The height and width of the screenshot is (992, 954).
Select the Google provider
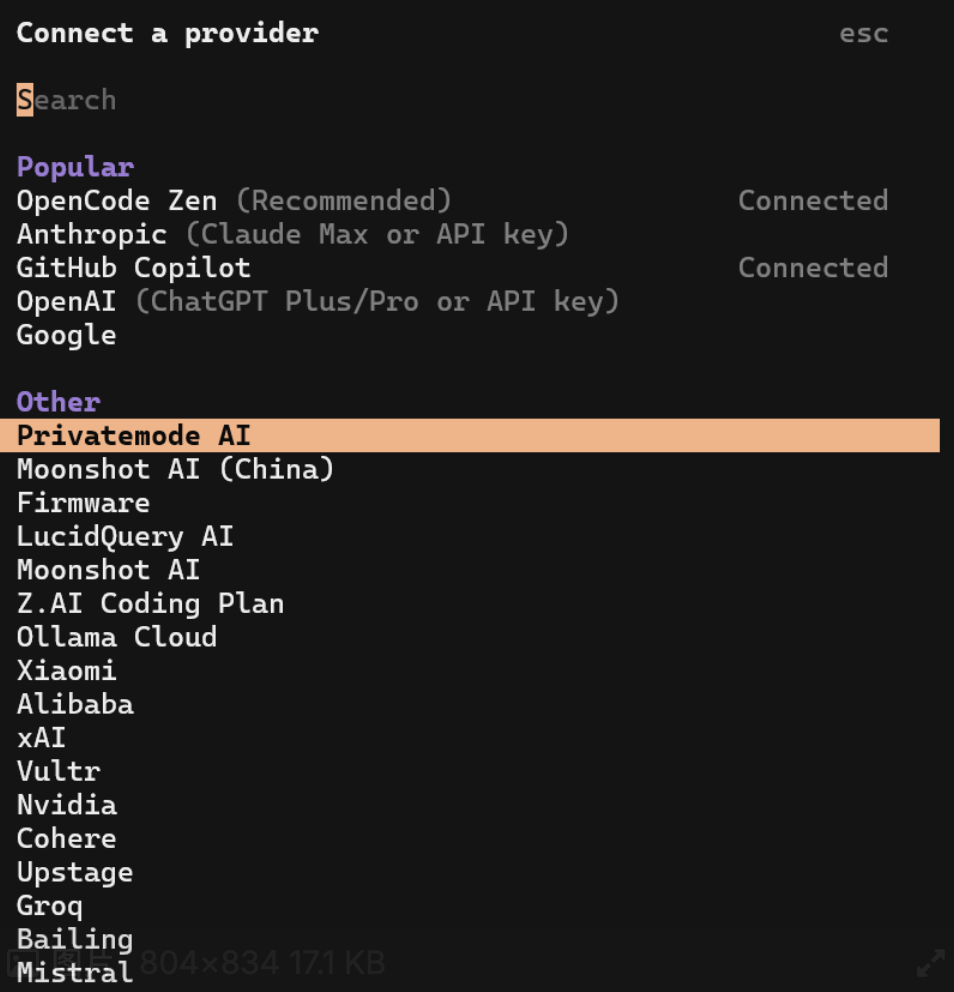tap(66, 335)
